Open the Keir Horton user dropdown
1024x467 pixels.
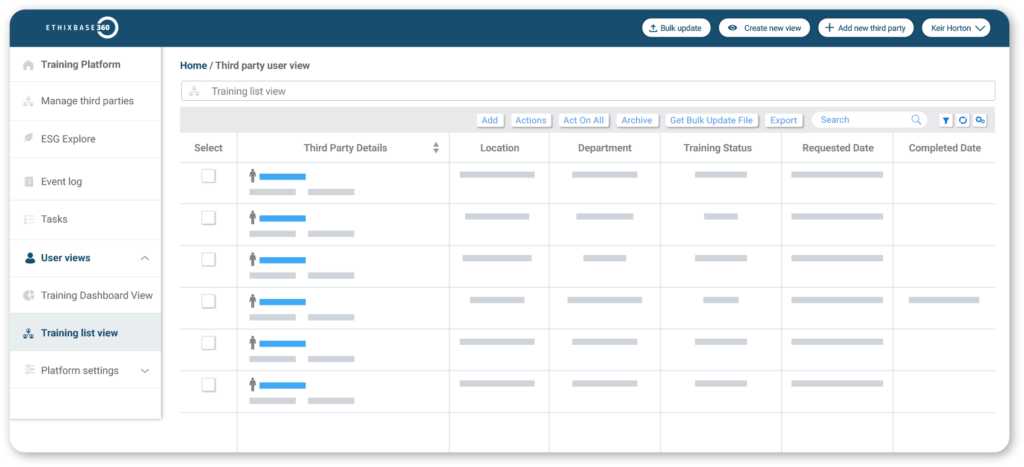click(x=955, y=28)
